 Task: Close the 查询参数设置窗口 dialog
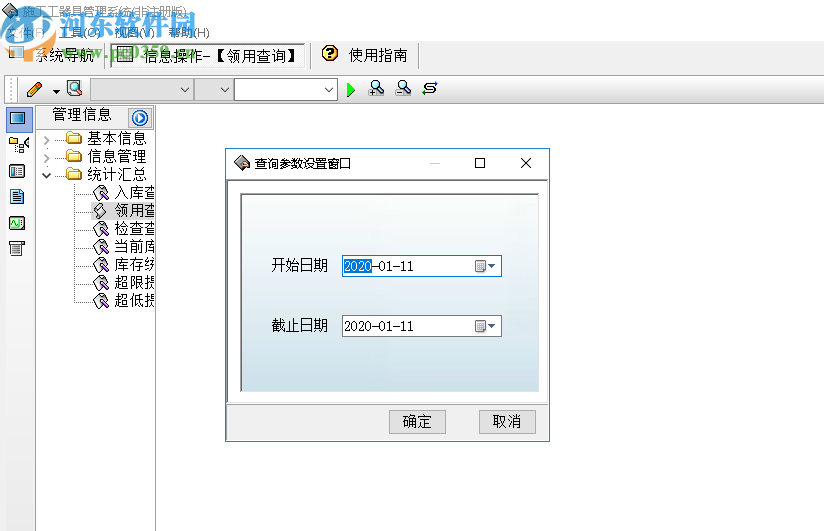[526, 164]
